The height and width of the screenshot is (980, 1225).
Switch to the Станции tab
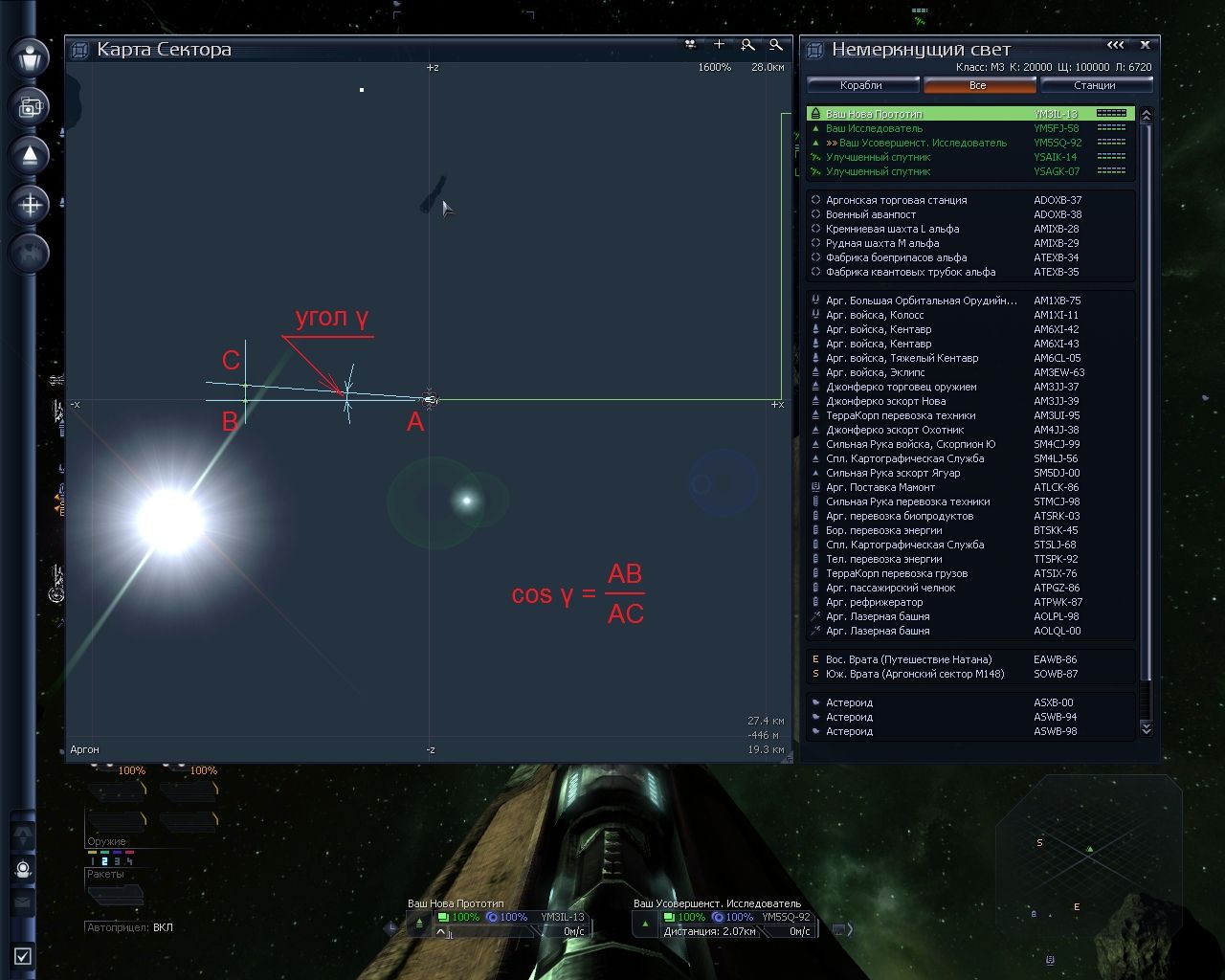pos(1095,85)
